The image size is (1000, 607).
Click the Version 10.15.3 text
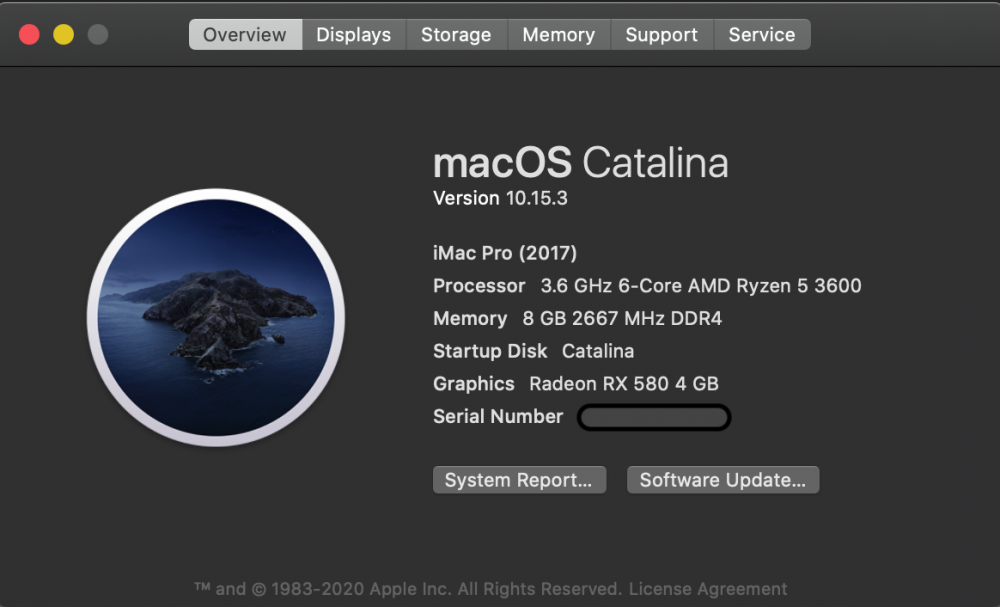click(x=500, y=198)
